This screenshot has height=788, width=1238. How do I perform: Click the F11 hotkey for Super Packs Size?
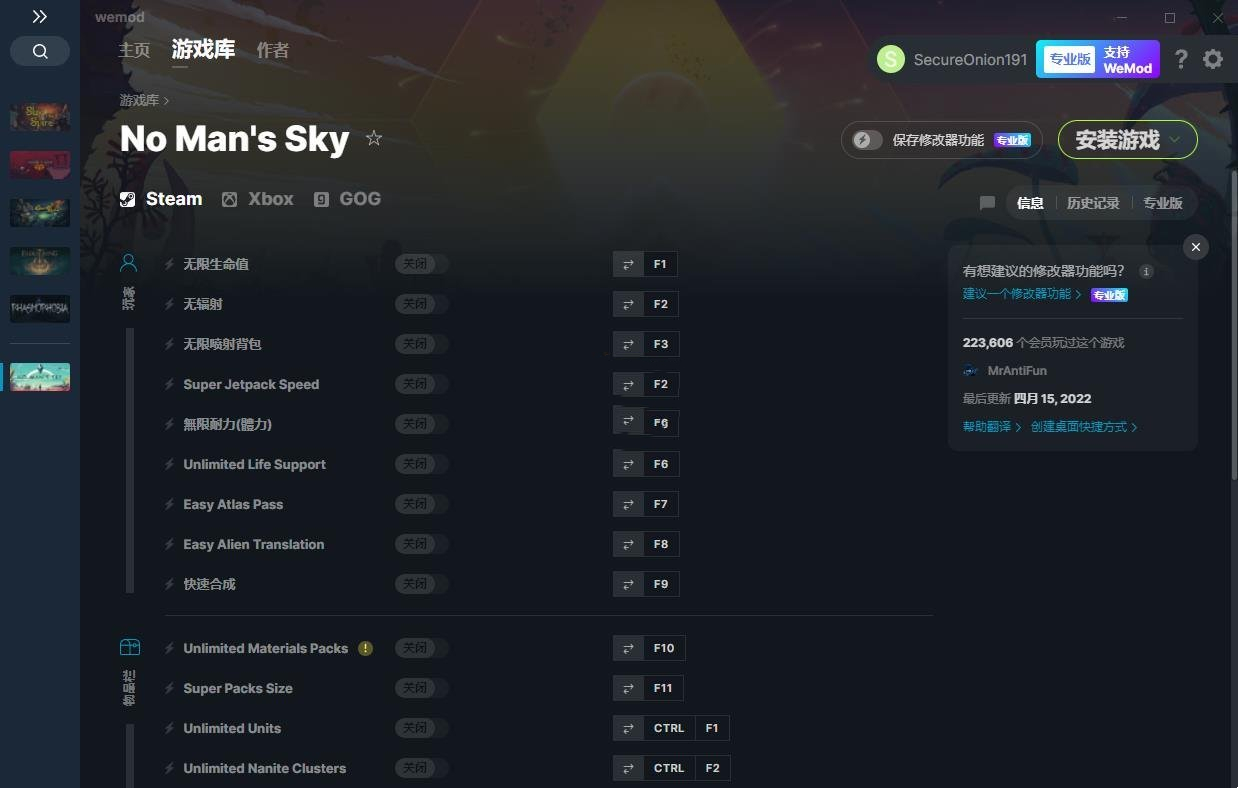tap(663, 688)
